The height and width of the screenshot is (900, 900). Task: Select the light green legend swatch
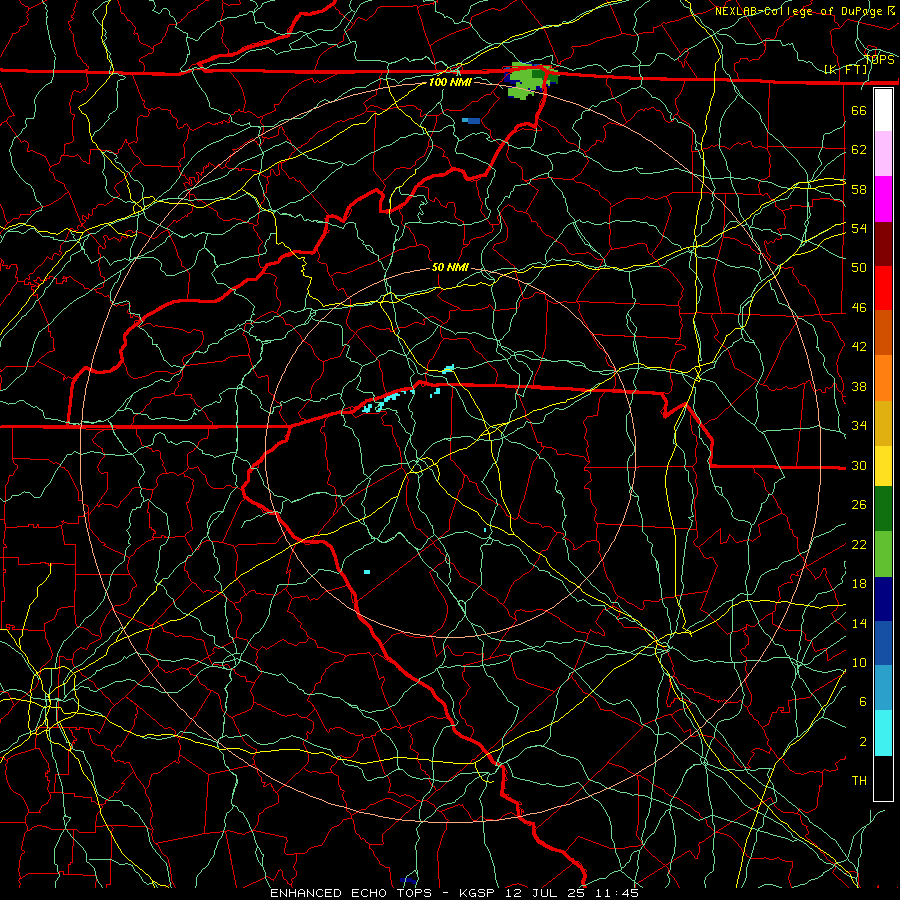[x=883, y=554]
